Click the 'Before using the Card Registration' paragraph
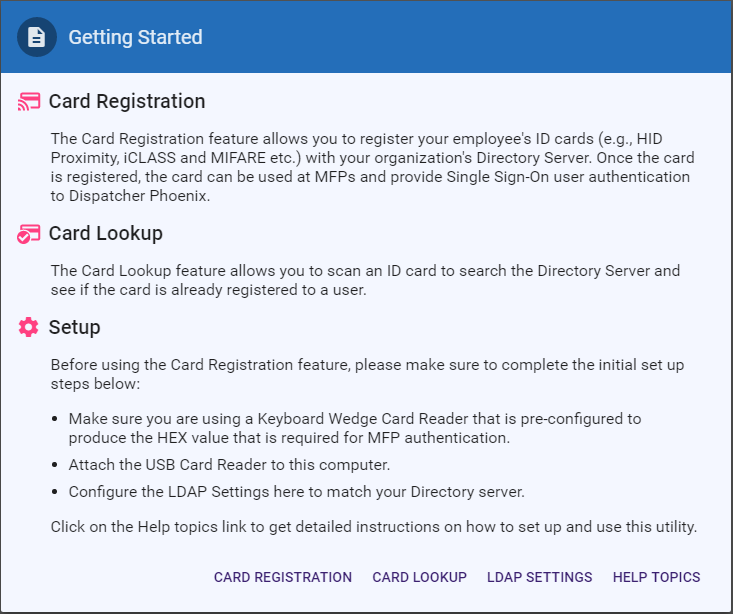The width and height of the screenshot is (733, 614). click(367, 374)
